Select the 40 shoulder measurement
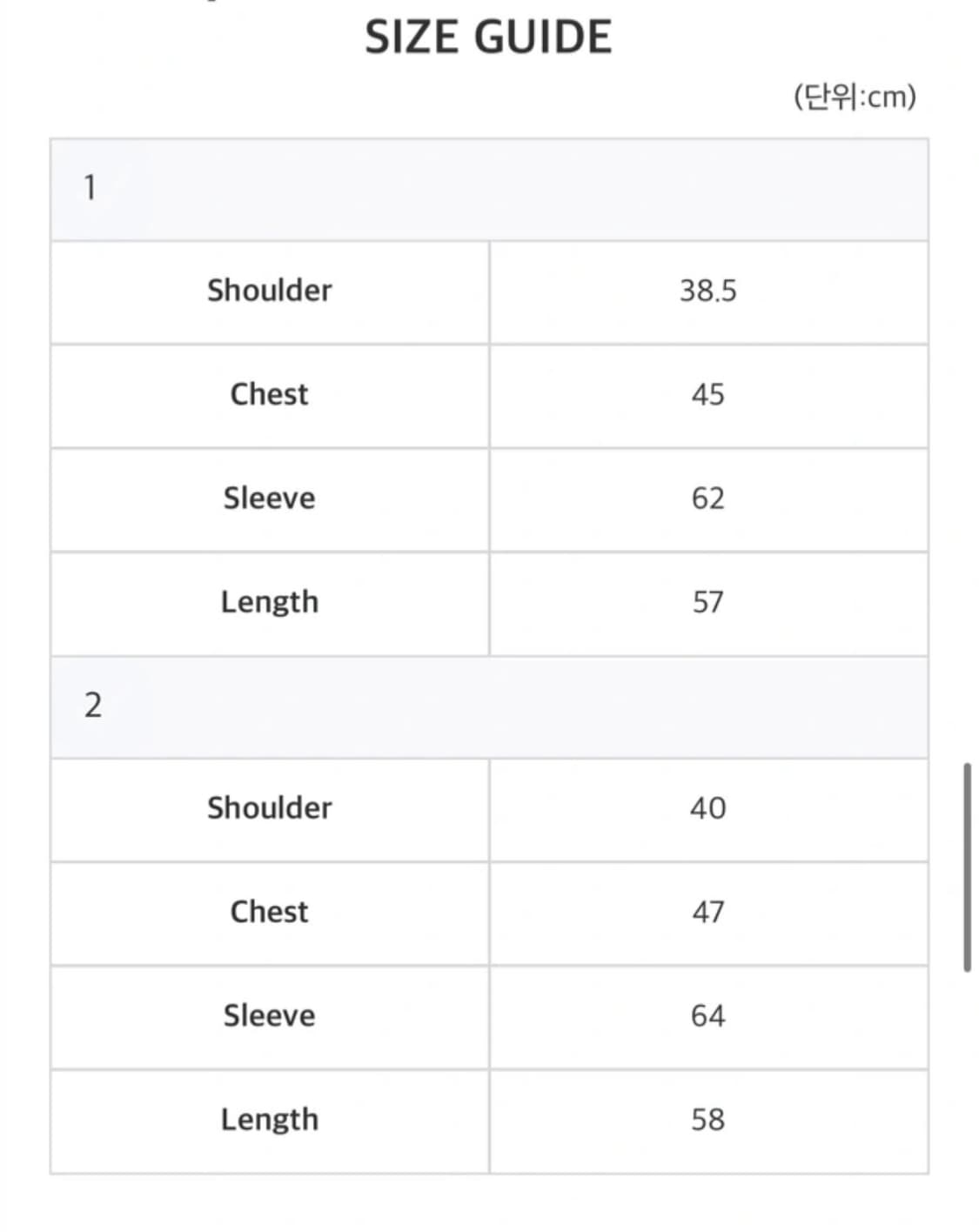The height and width of the screenshot is (1232, 979). point(707,808)
